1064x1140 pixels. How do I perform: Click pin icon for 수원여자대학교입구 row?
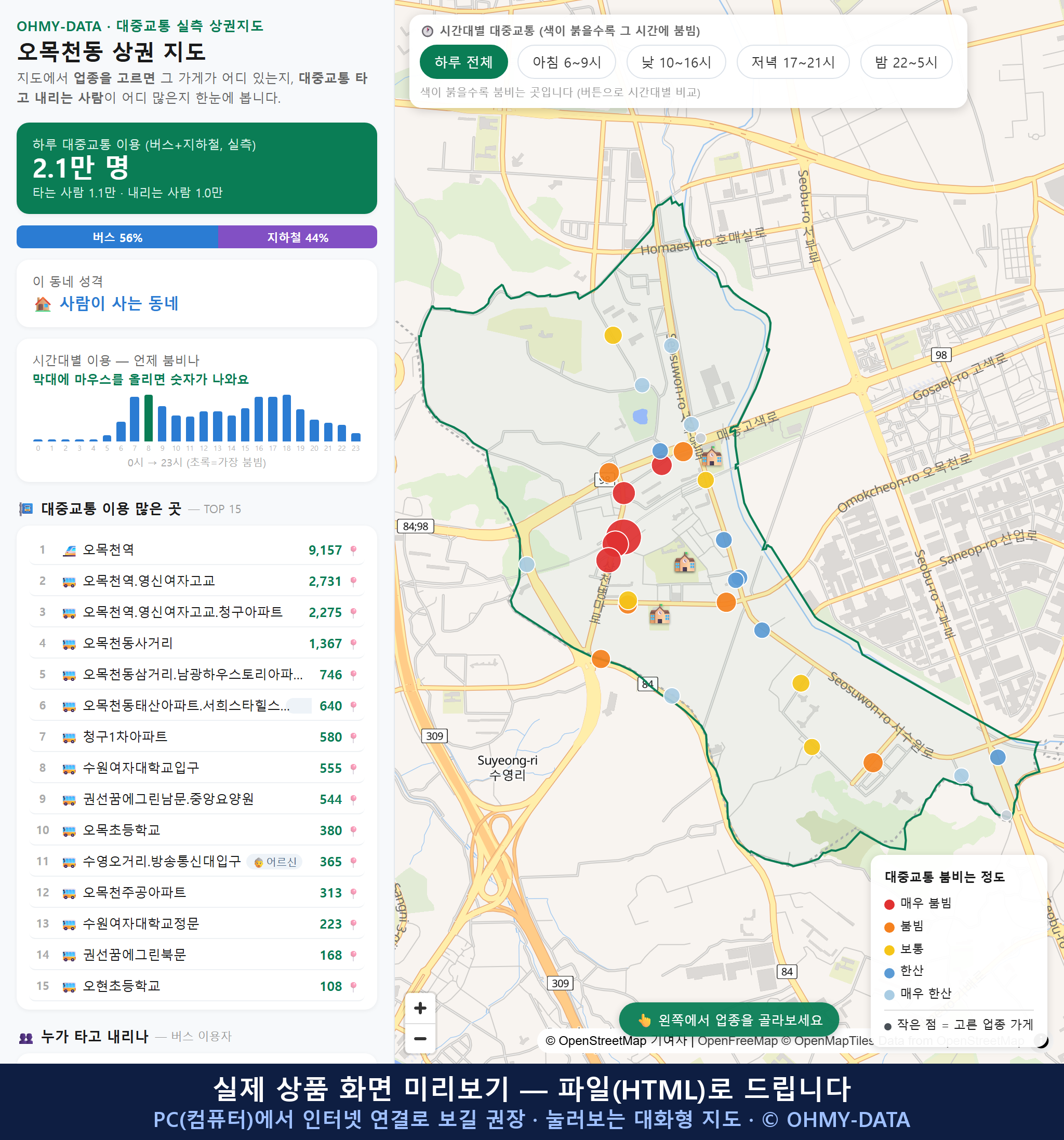coord(353,769)
